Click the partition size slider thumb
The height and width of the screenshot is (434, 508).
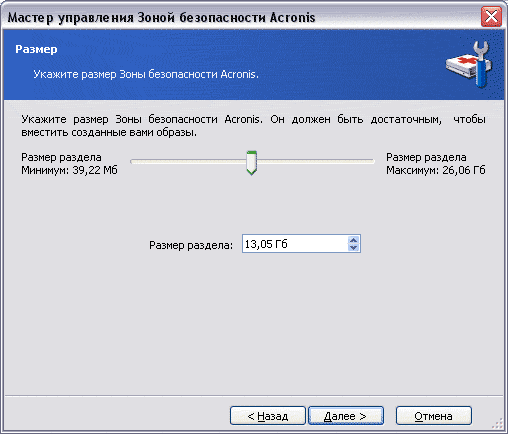(x=252, y=163)
